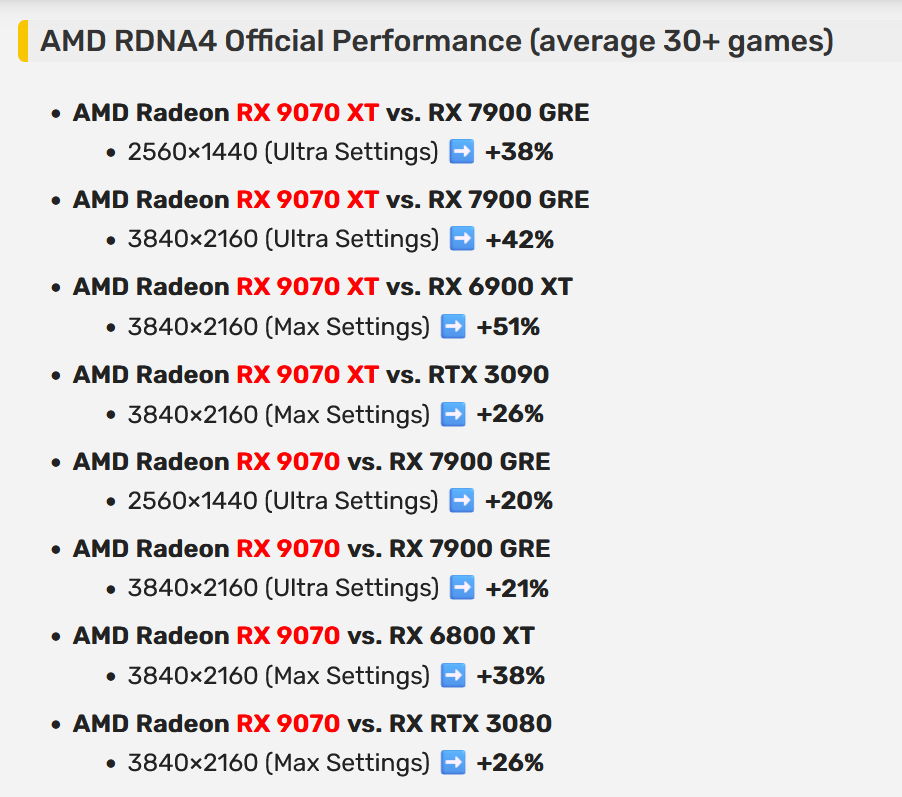902x797 pixels.
Task: Click the arrow icon beside +20%
Action: (x=462, y=500)
